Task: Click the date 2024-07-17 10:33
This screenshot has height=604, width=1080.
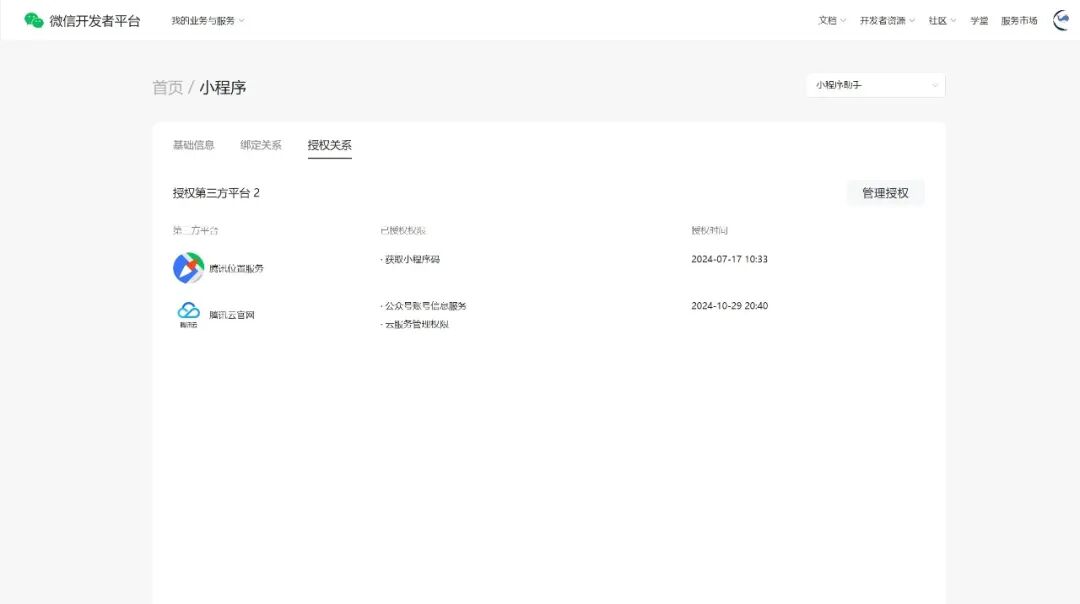Action: 729,259
